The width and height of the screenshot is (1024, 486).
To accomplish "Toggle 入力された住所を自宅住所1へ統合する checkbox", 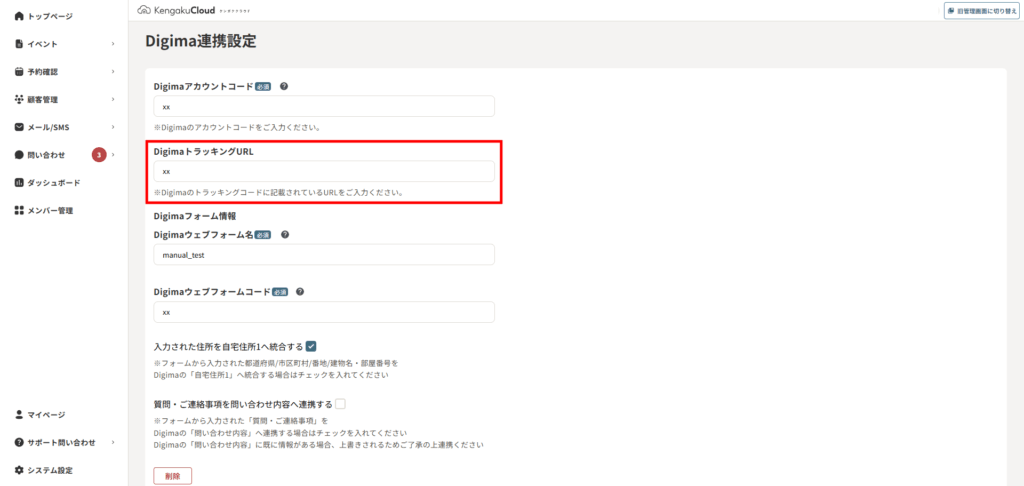I will 311,346.
